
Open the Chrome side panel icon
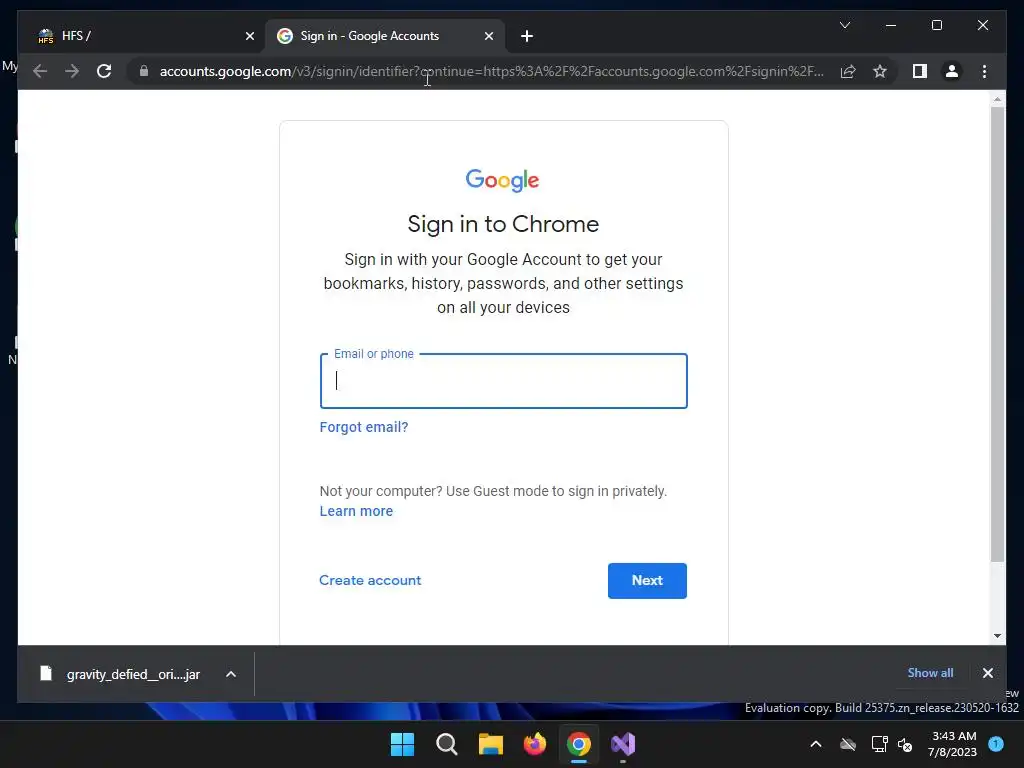point(920,71)
